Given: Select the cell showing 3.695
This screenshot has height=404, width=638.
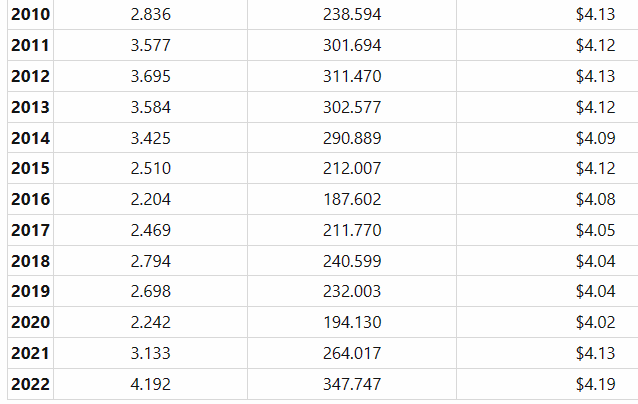Looking at the screenshot, I should tap(151, 77).
